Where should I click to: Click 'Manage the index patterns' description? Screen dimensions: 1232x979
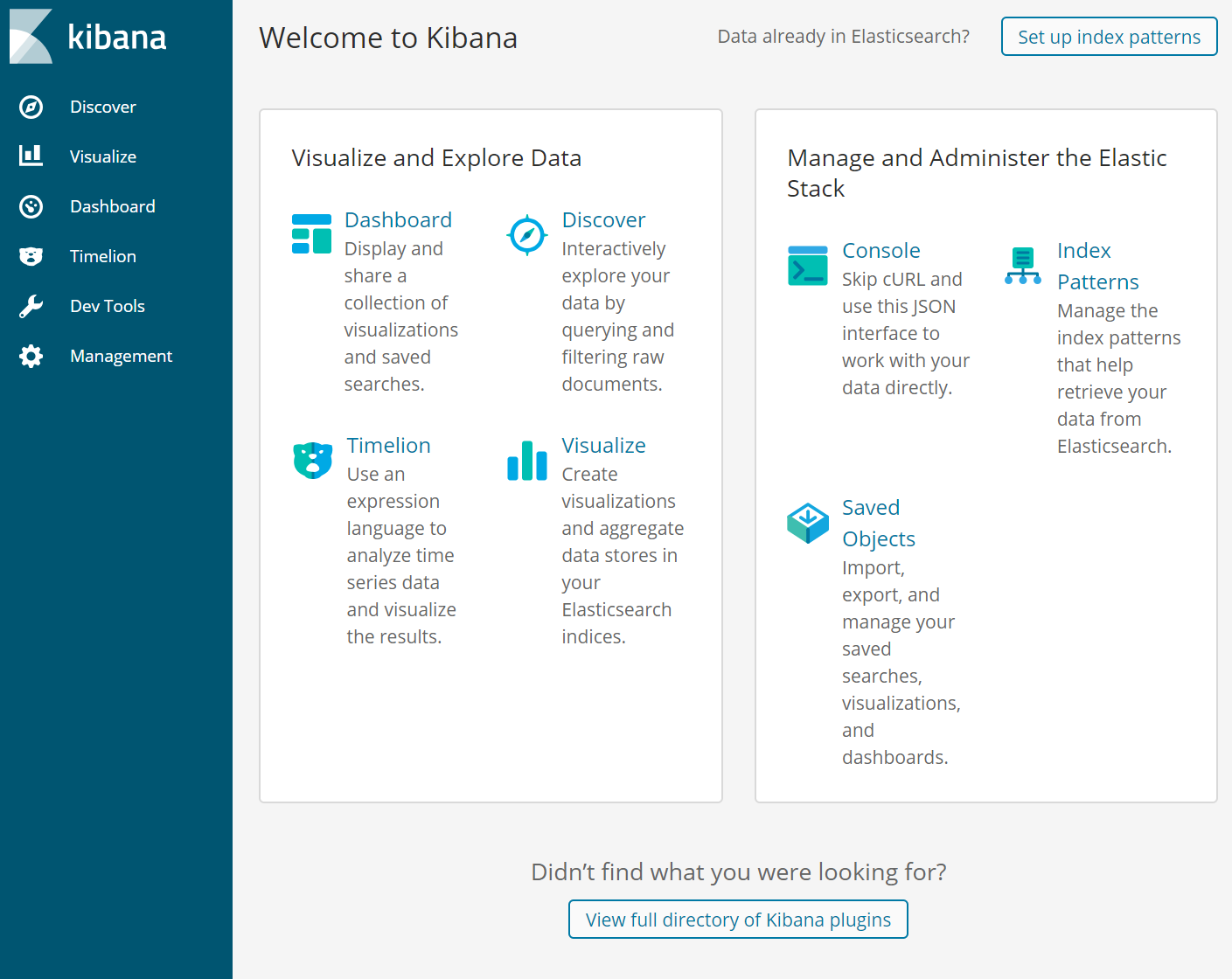pos(1119,378)
